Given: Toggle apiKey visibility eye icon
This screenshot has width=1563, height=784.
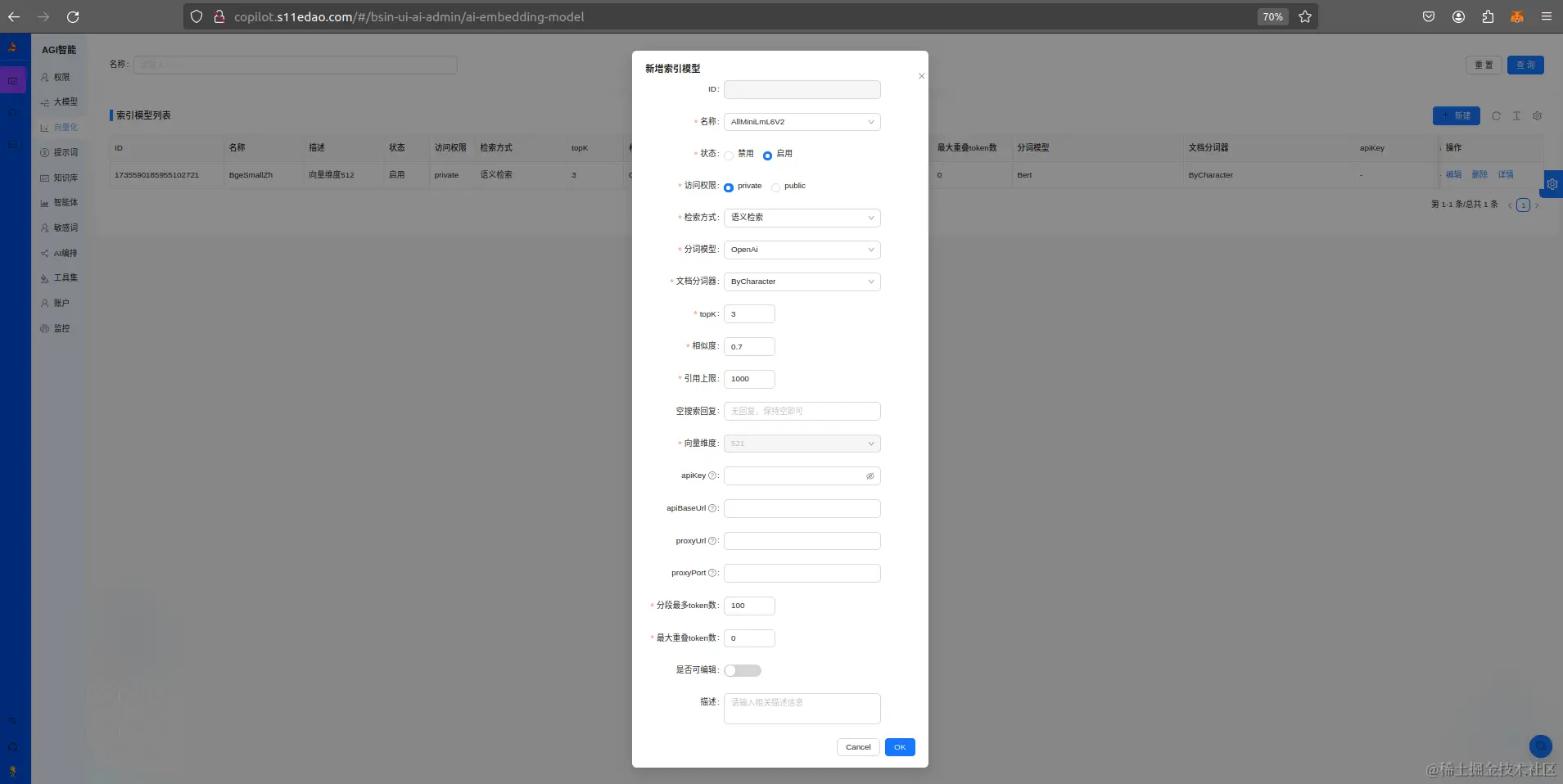Looking at the screenshot, I should (870, 476).
